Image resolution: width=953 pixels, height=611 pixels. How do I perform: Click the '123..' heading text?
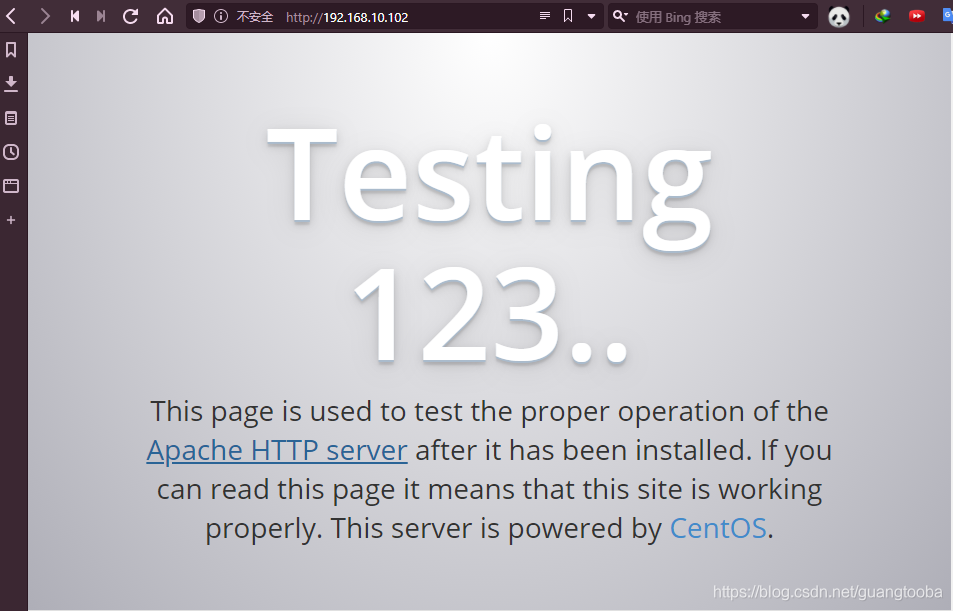pos(490,315)
